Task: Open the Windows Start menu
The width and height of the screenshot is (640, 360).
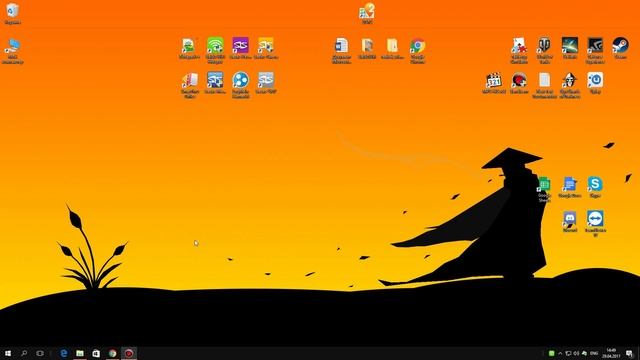Action: (8, 353)
